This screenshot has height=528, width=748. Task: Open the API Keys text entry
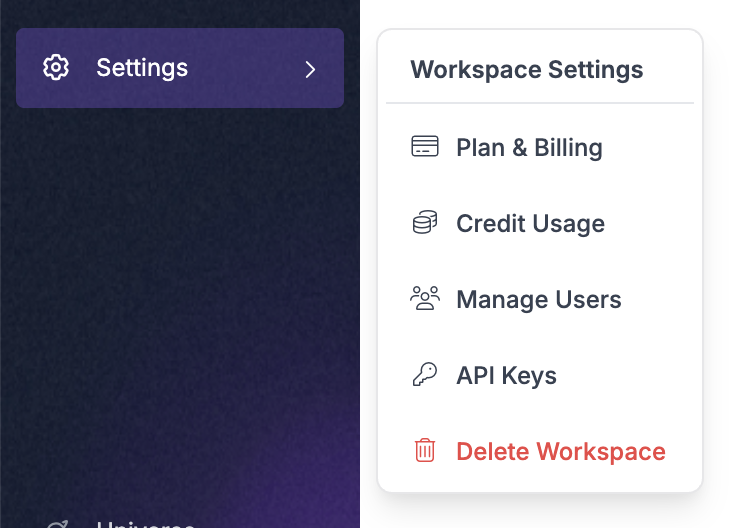(x=506, y=376)
